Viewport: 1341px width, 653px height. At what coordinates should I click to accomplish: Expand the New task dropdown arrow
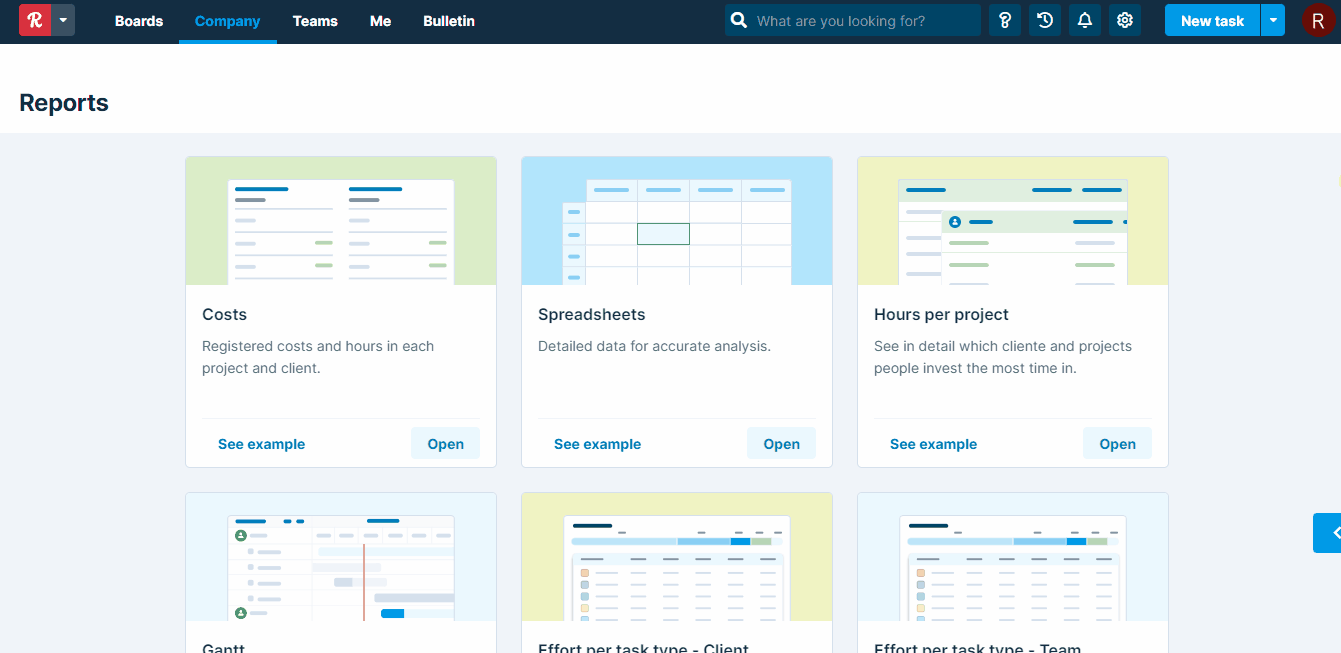1273,20
